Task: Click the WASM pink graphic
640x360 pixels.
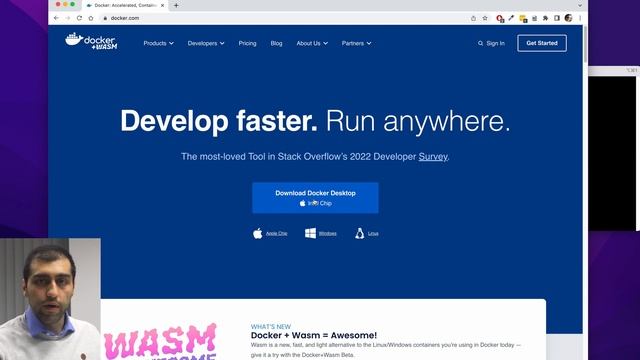Action: point(160,341)
